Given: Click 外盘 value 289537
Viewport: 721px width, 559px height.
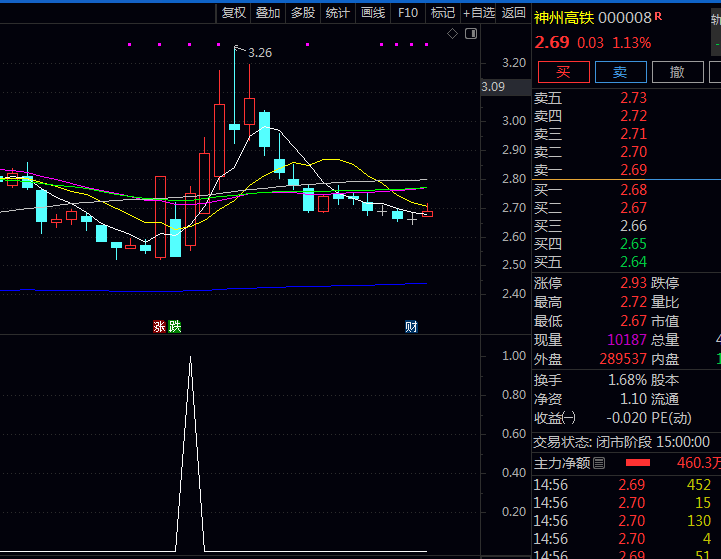Looking at the screenshot, I should click(623, 359).
